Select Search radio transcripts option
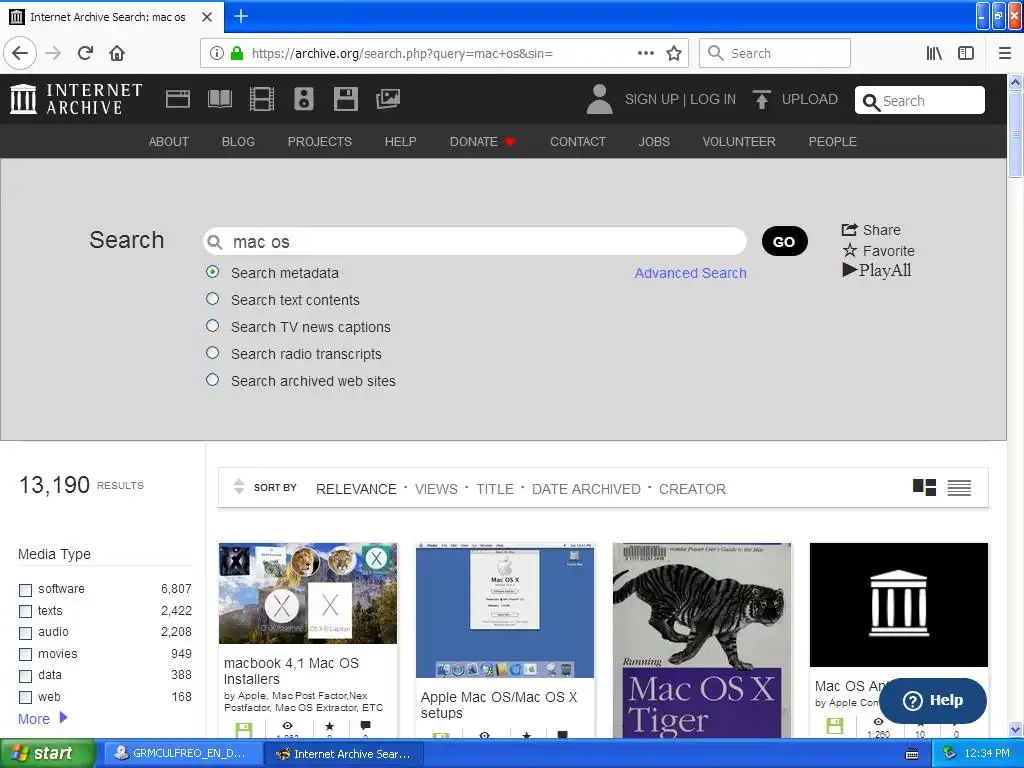Viewport: 1024px width, 768px height. click(x=212, y=353)
